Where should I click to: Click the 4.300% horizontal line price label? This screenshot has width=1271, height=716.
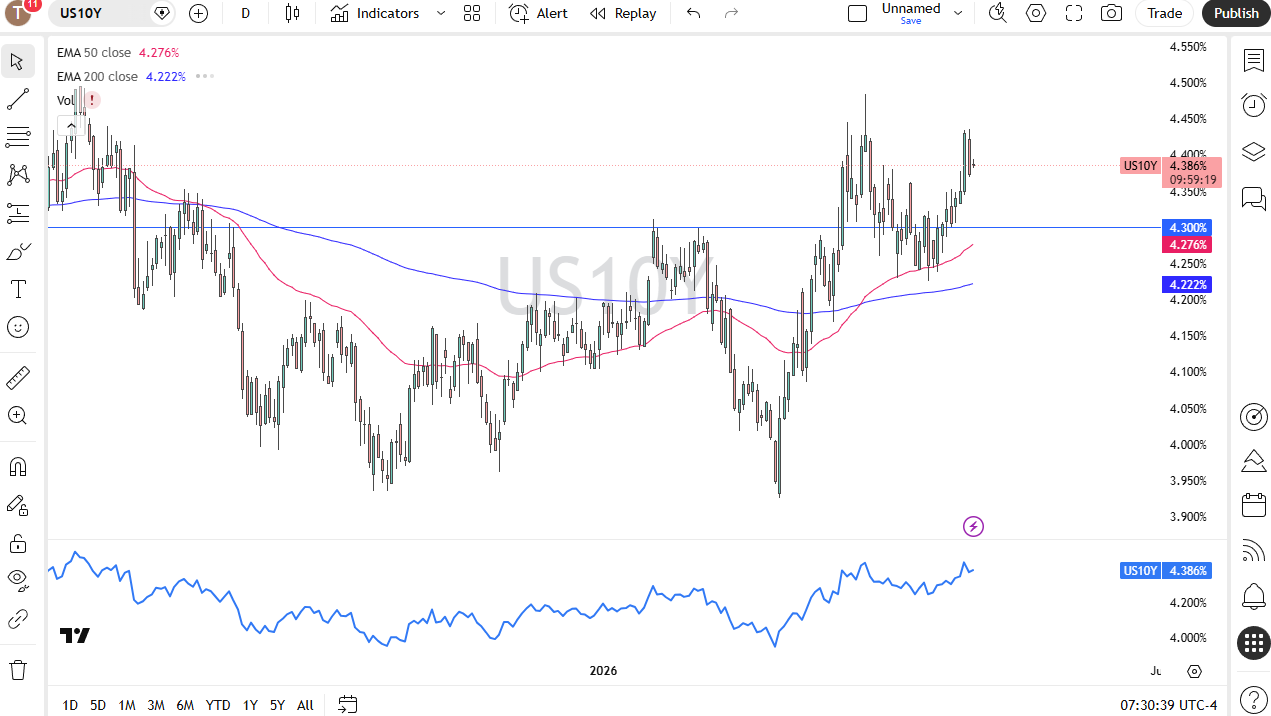click(1186, 227)
